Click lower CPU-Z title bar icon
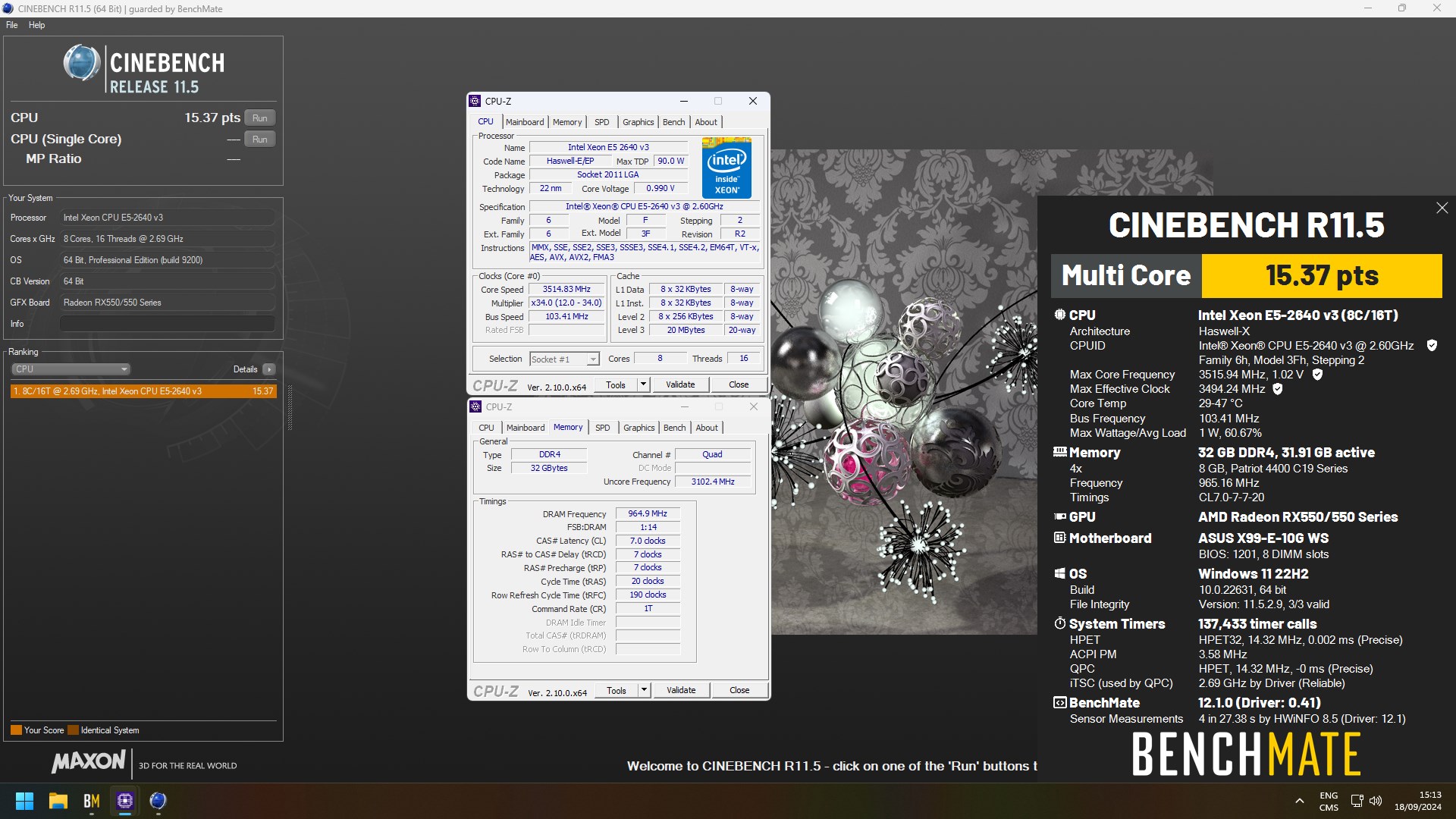 pyautogui.click(x=475, y=406)
